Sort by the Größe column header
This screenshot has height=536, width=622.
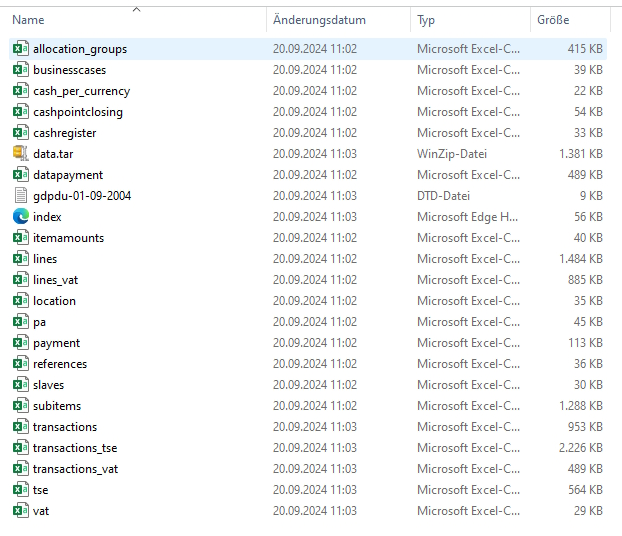click(554, 20)
